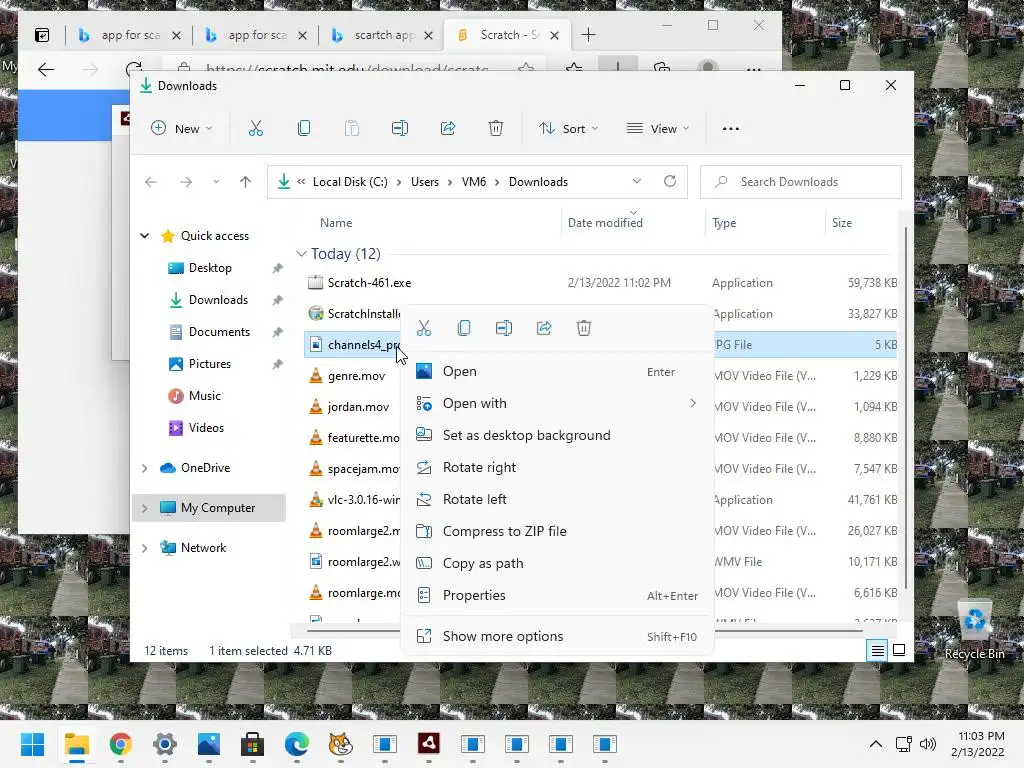Choose Rotate left in context menu

[557, 500]
